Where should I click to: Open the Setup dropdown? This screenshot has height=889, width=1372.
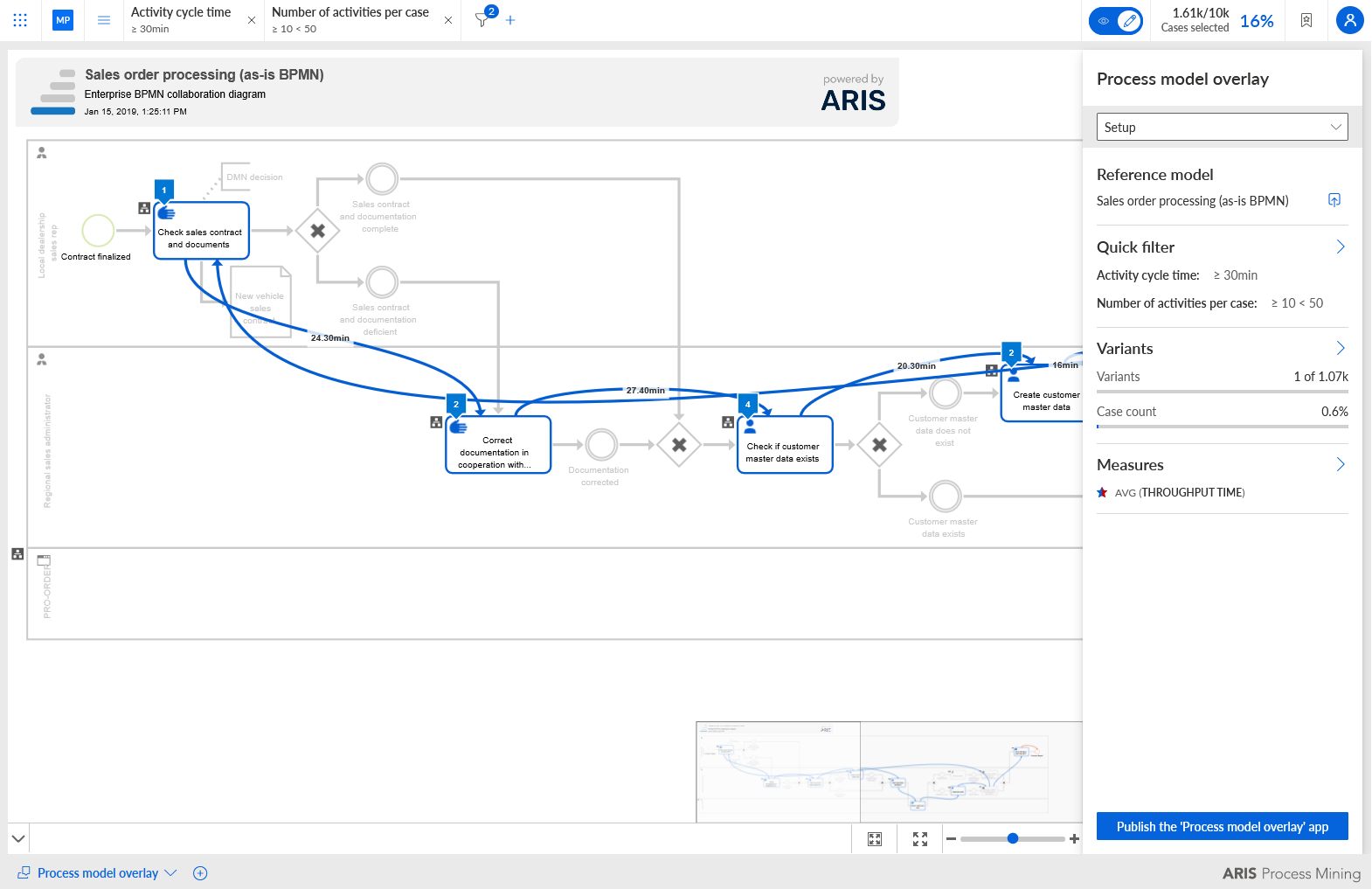click(x=1222, y=127)
